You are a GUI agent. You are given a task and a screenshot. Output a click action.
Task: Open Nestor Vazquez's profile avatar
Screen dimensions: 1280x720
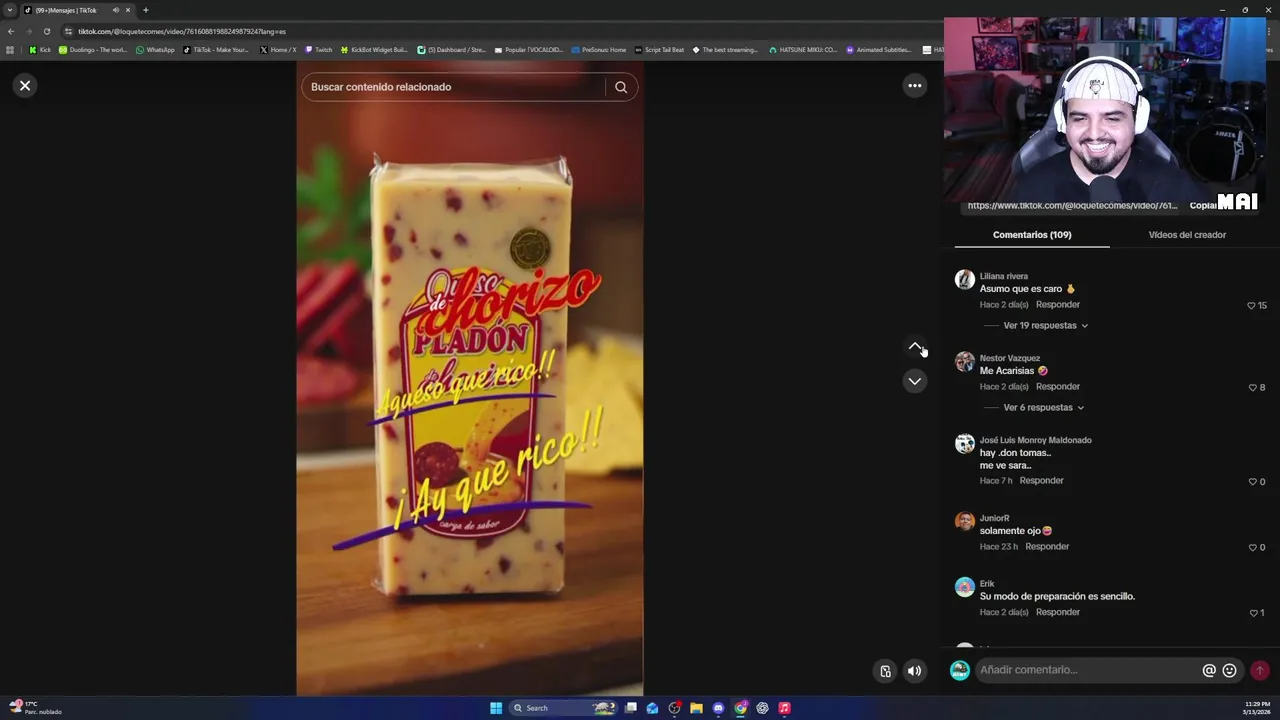(964, 362)
